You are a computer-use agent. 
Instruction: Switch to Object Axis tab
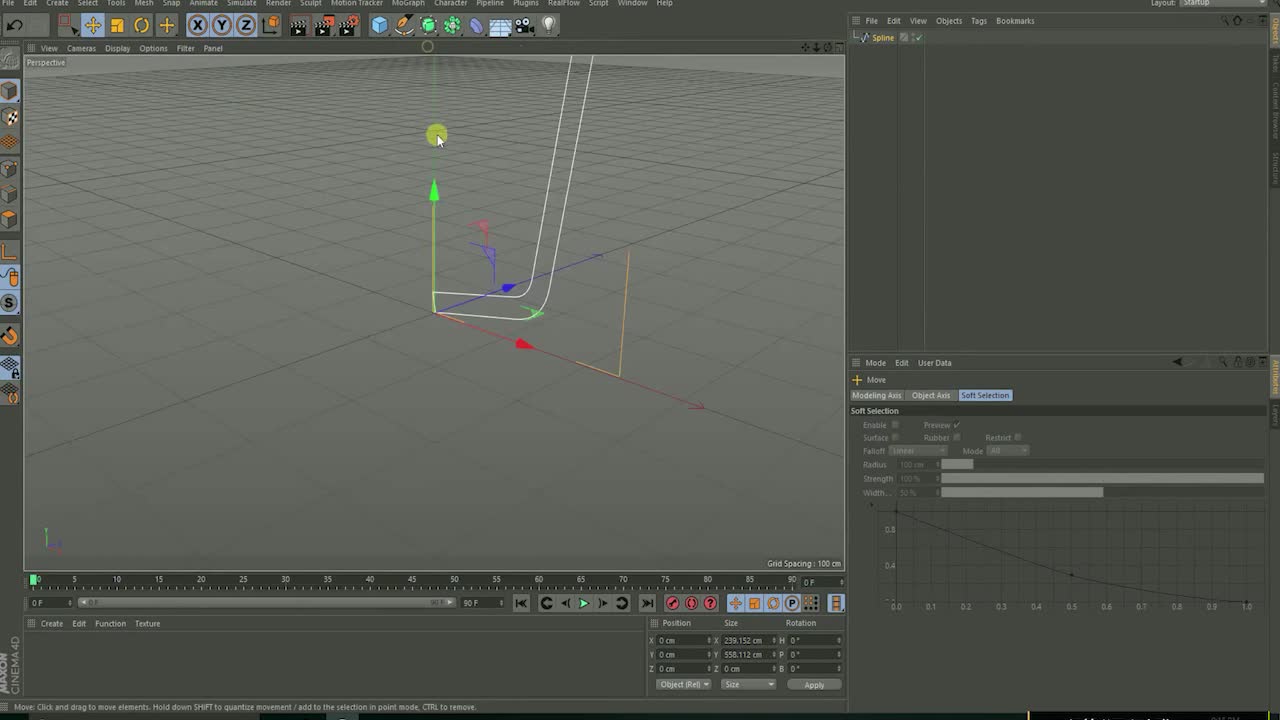(931, 395)
